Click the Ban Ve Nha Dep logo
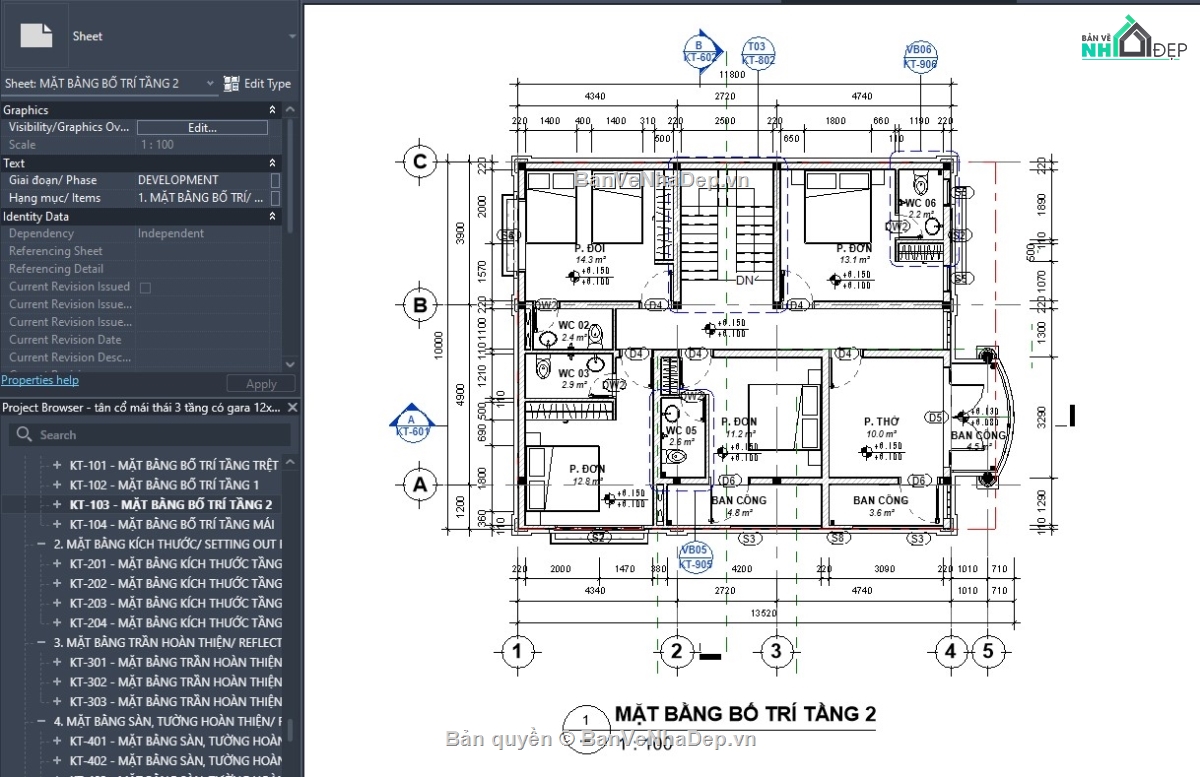1200x777 pixels. pyautogui.click(x=1133, y=40)
